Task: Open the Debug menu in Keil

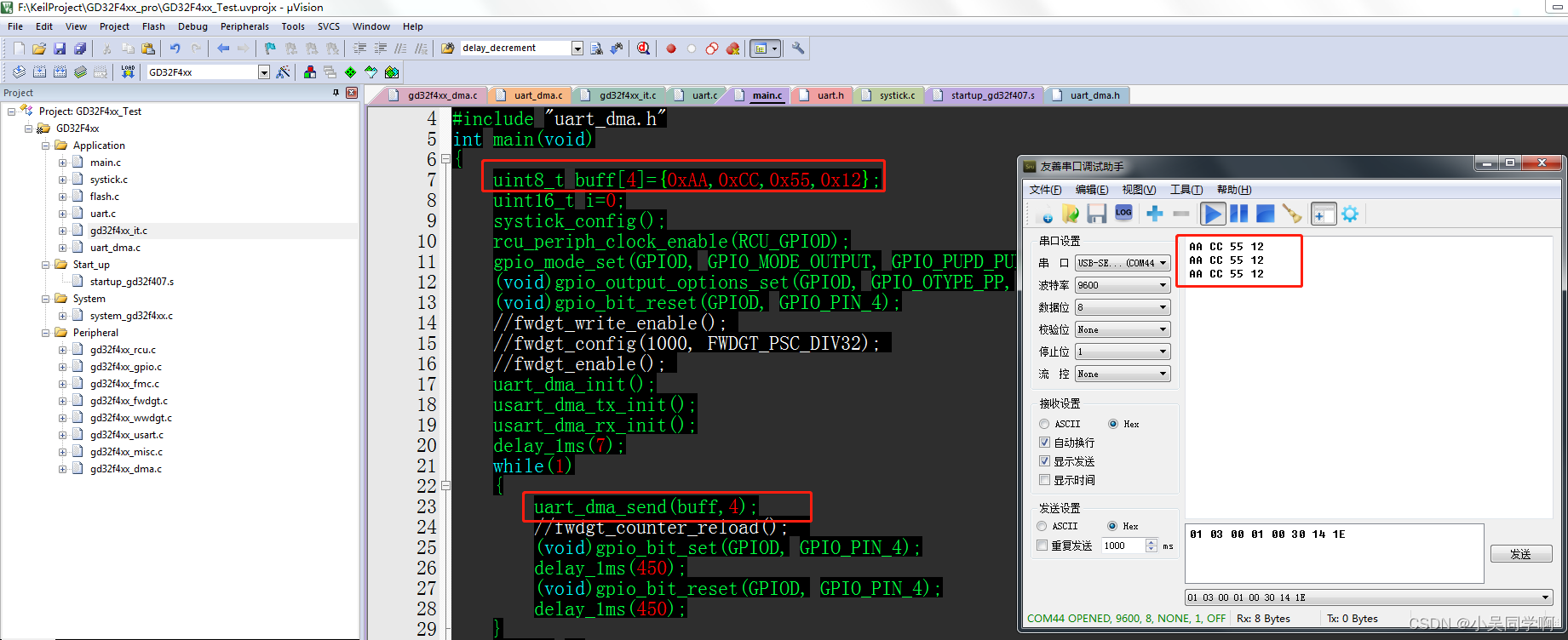Action: (192, 26)
